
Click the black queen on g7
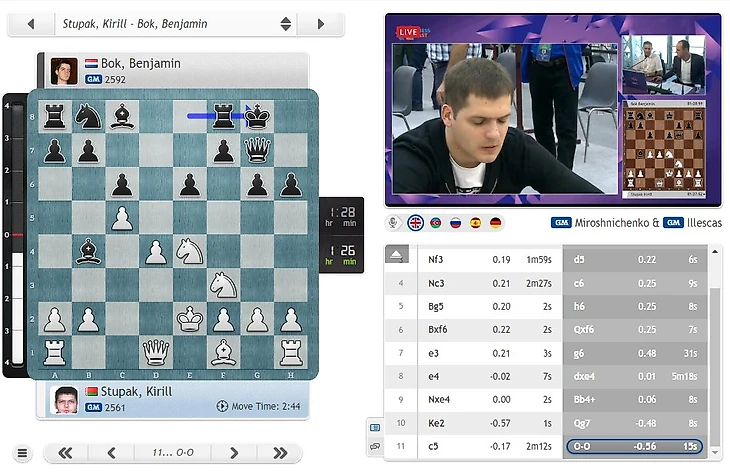257,150
